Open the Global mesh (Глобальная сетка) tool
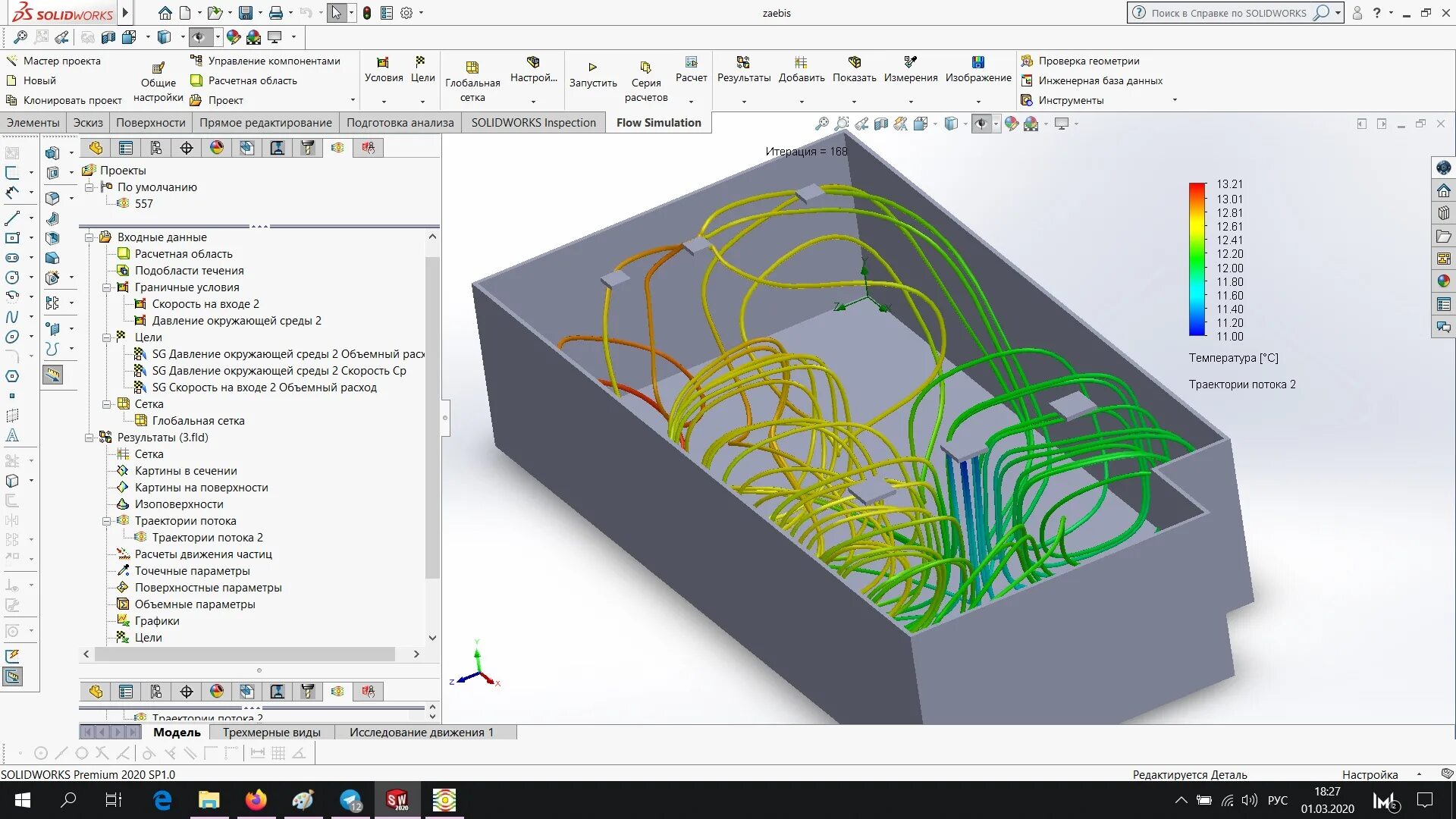Screen dimensions: 1456x819 coord(472,67)
